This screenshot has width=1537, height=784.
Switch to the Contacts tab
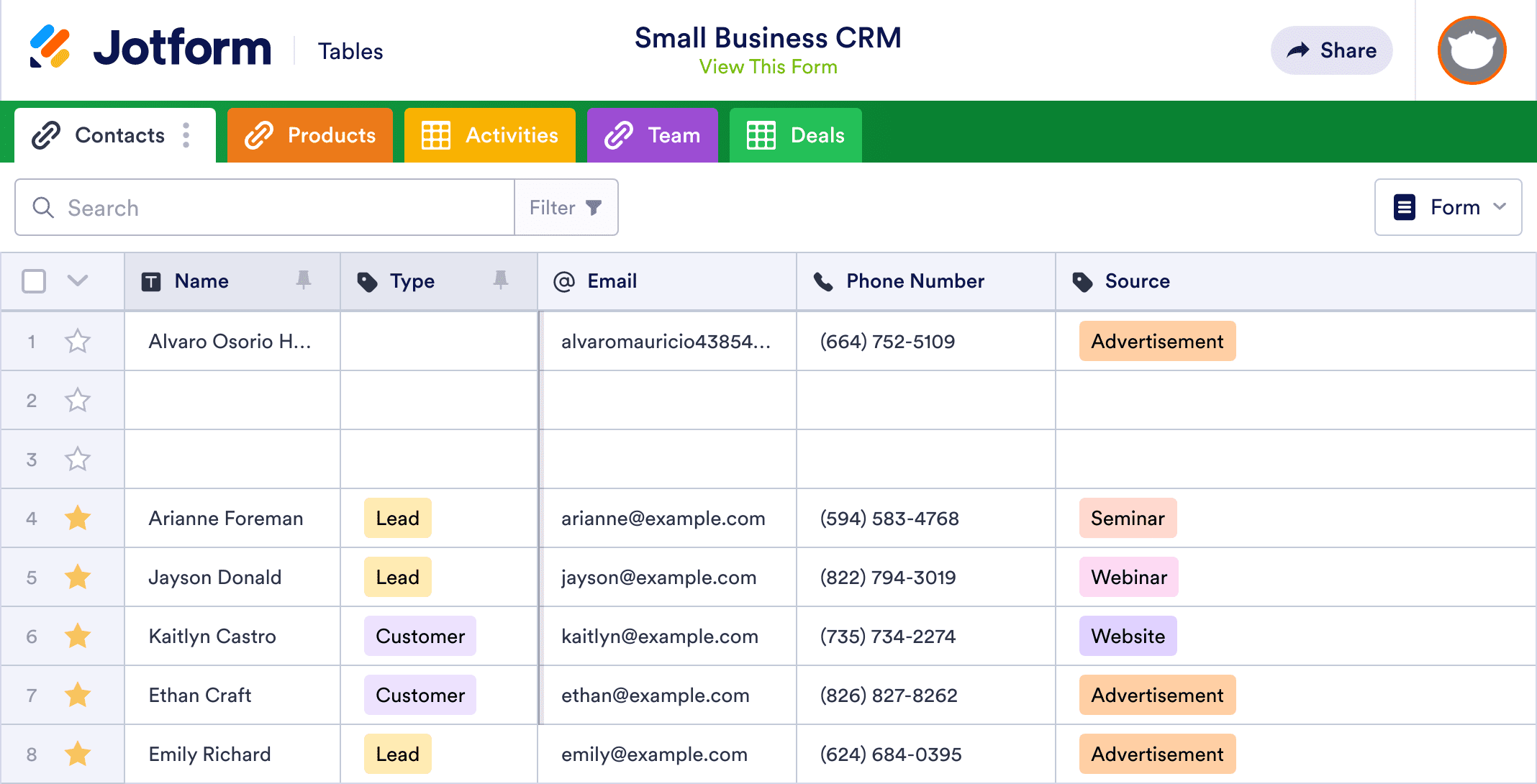115,135
